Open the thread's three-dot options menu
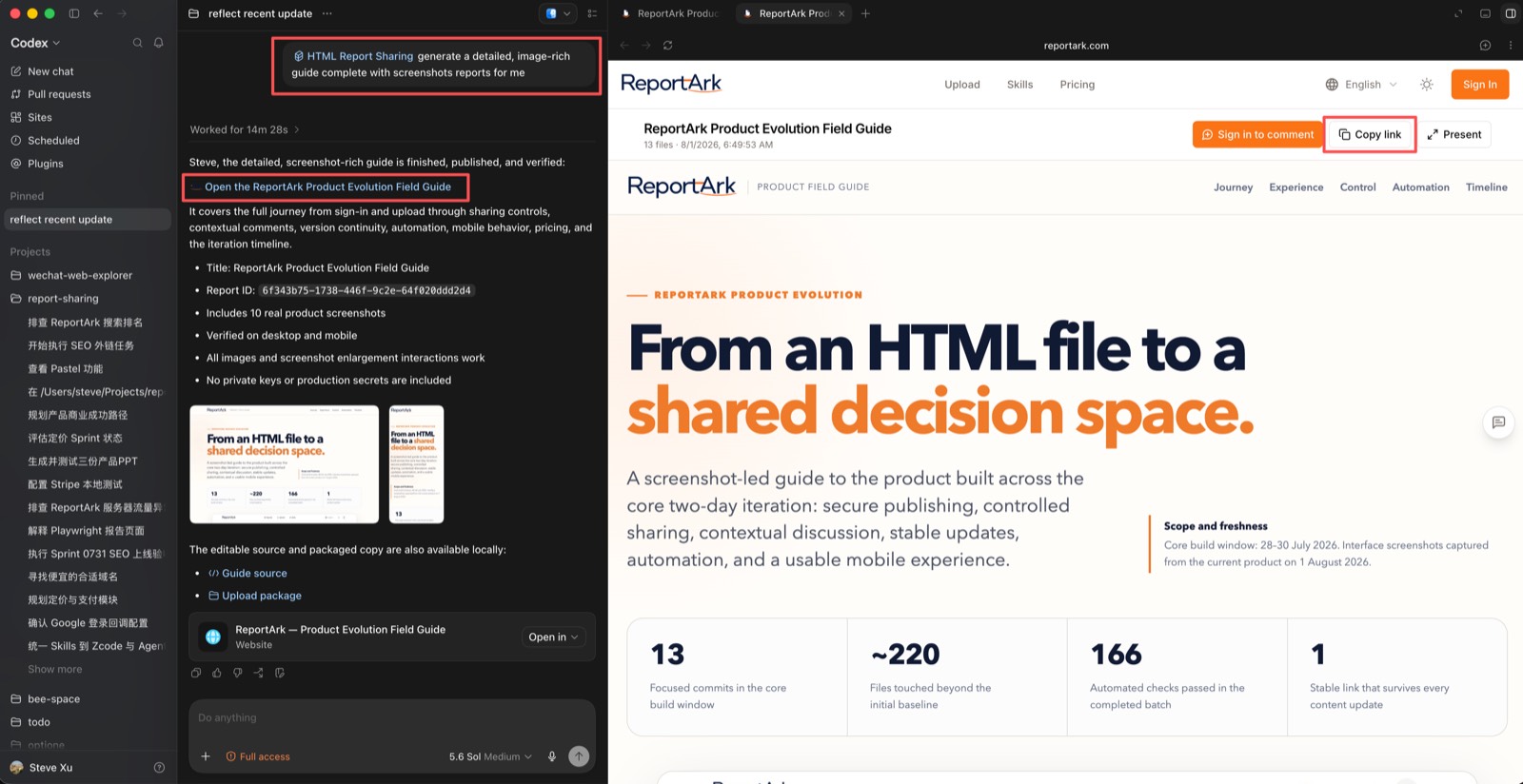Image resolution: width=1523 pixels, height=784 pixels. [327, 13]
